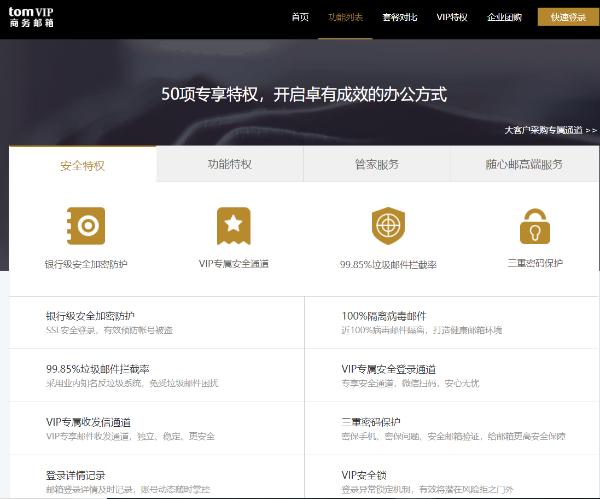Select the 安全特权 tab
The height and width of the screenshot is (499, 600).
pos(82,165)
